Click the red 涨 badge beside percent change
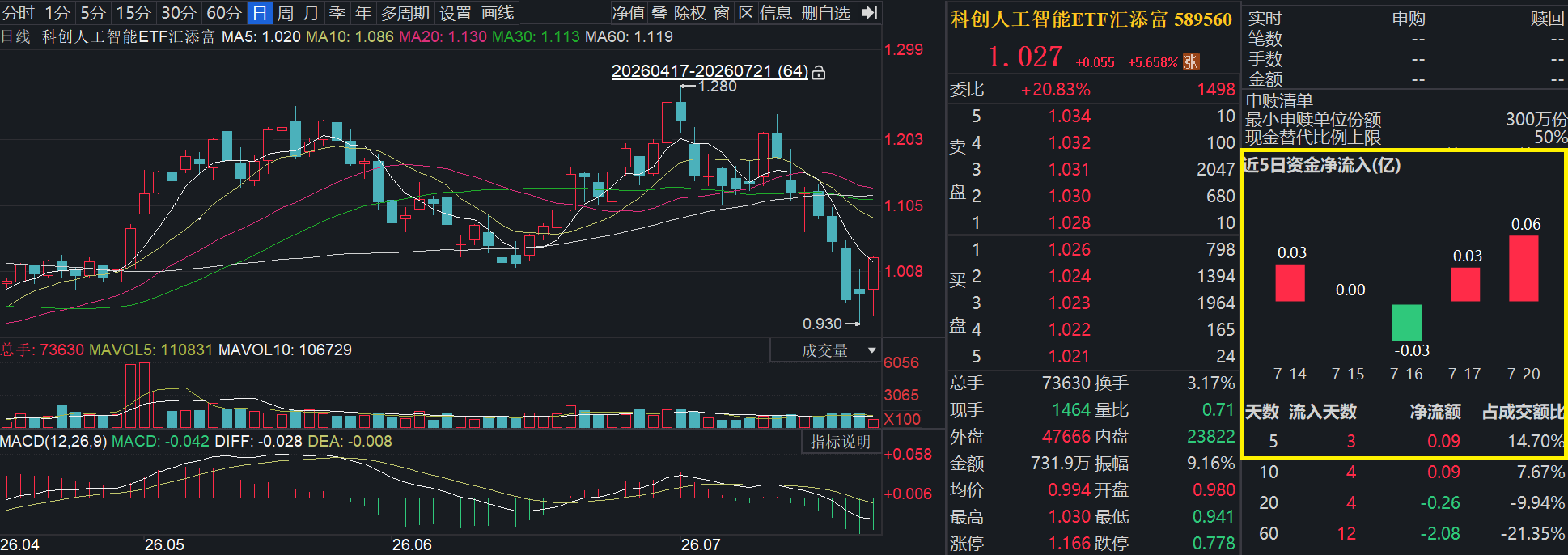Screen dimensions: 1568x555 click(1191, 61)
